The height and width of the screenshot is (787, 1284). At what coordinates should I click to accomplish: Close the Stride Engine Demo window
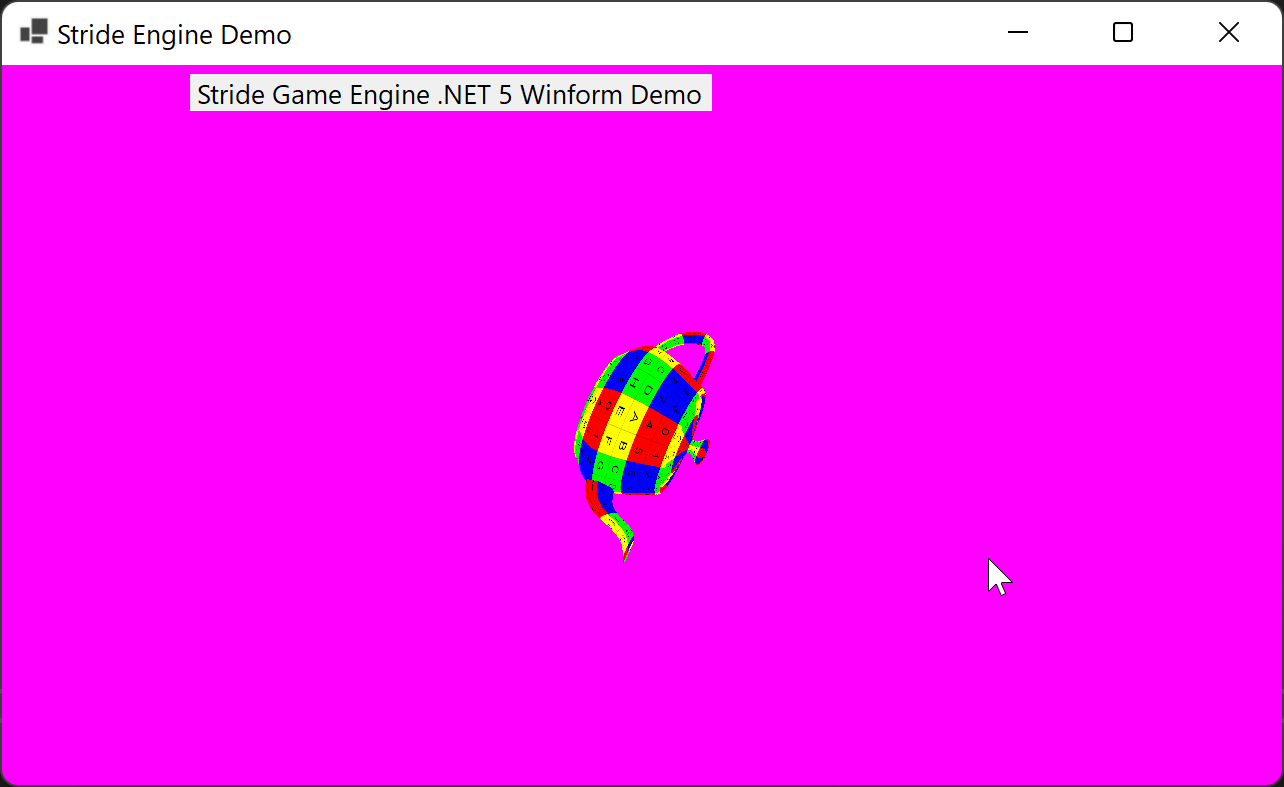coord(1229,33)
